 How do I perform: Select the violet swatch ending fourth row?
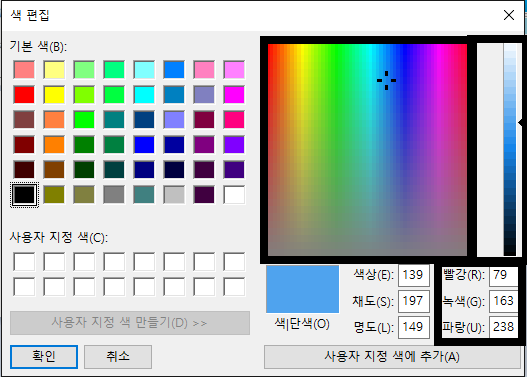tap(234, 144)
